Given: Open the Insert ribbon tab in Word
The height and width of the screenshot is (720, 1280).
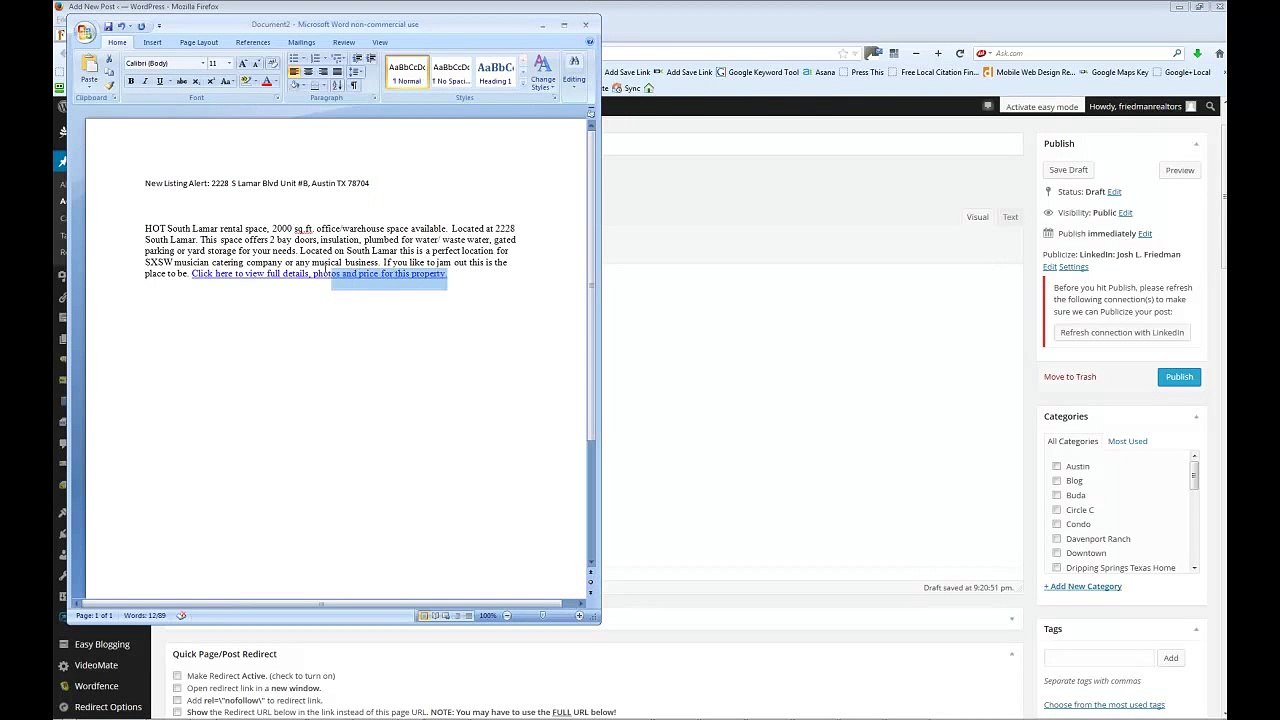Looking at the screenshot, I should point(152,42).
